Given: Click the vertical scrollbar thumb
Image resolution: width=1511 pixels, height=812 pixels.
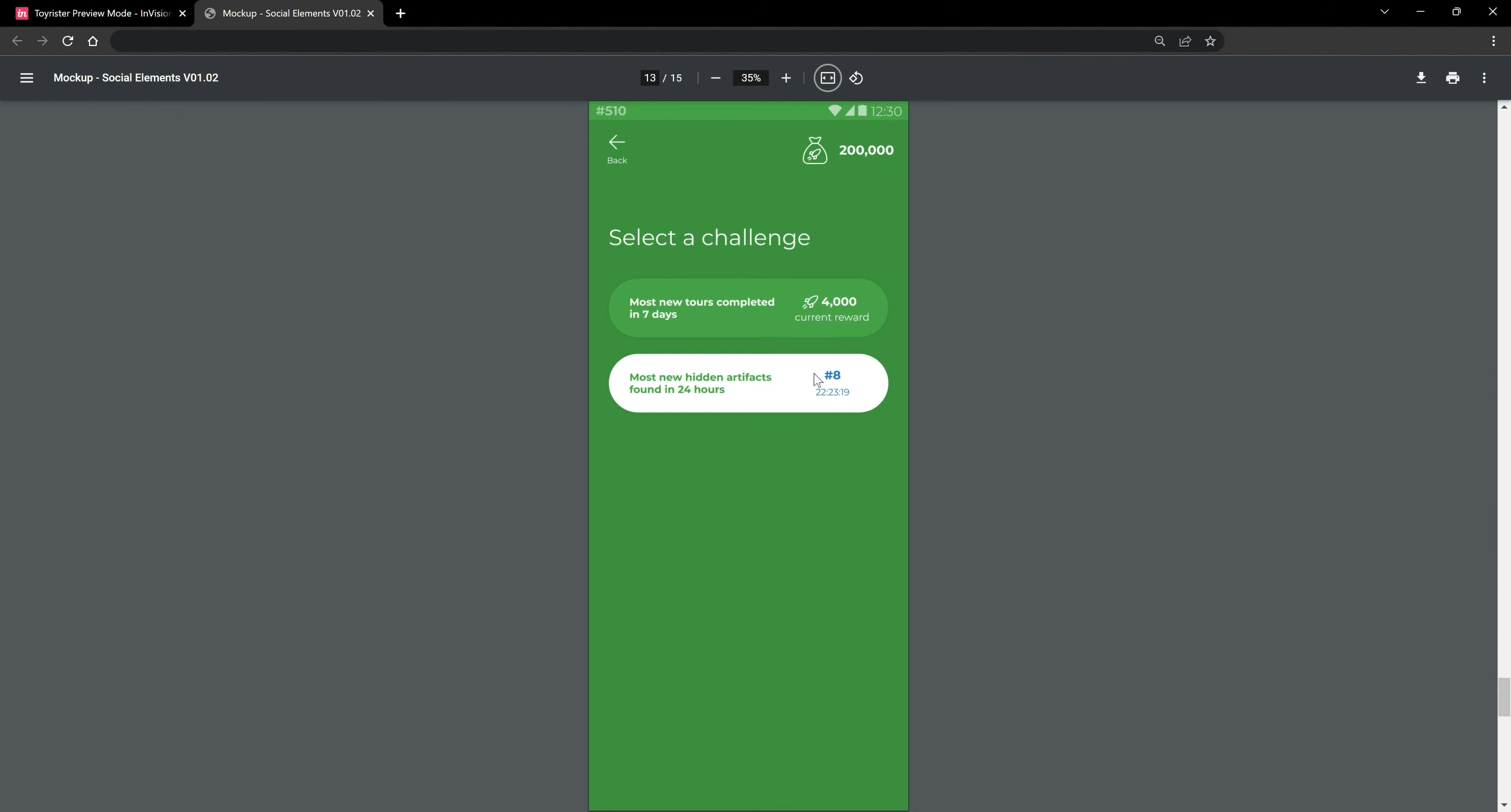Looking at the screenshot, I should pos(1504,697).
